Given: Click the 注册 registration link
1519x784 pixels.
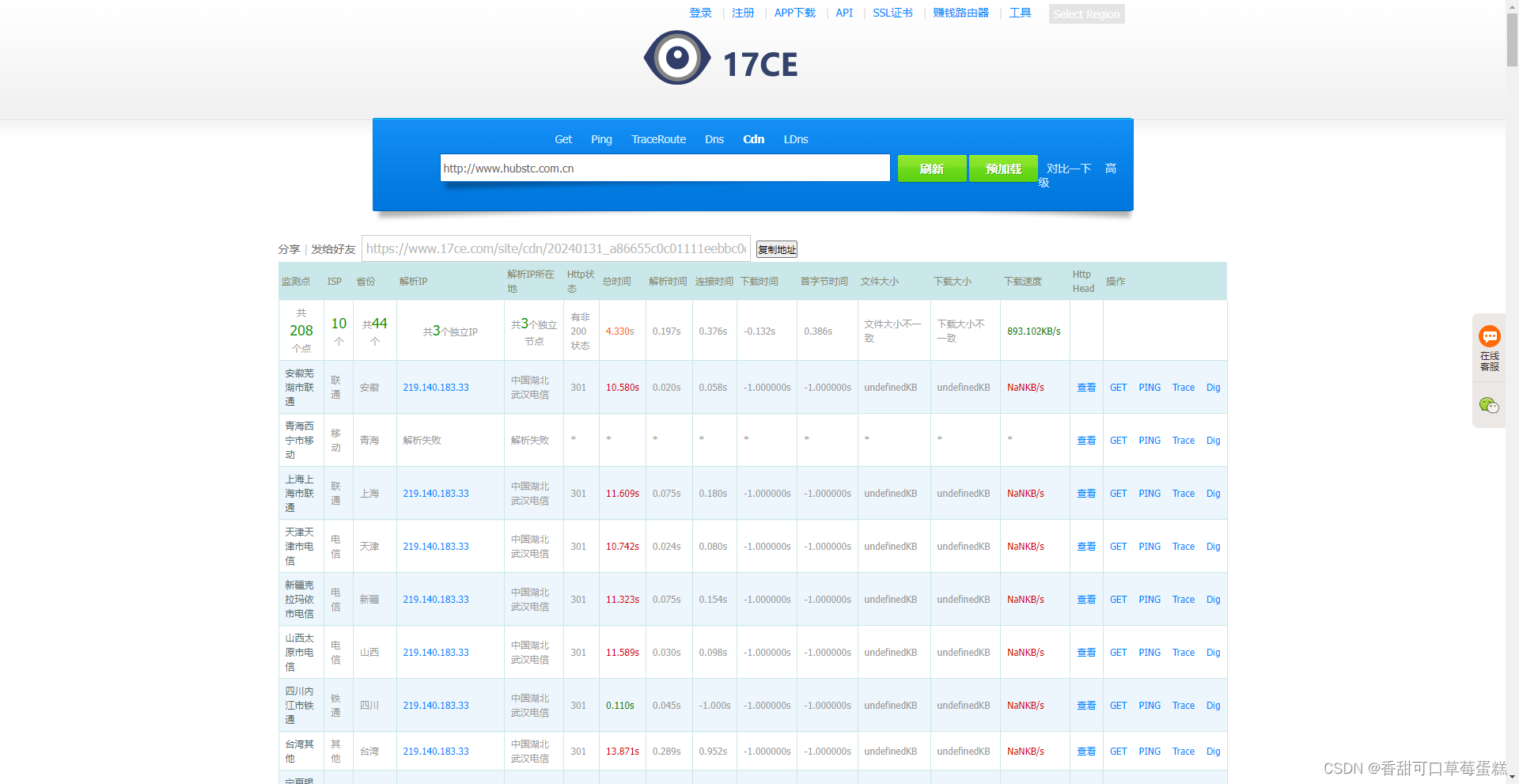Looking at the screenshot, I should pyautogui.click(x=743, y=13).
